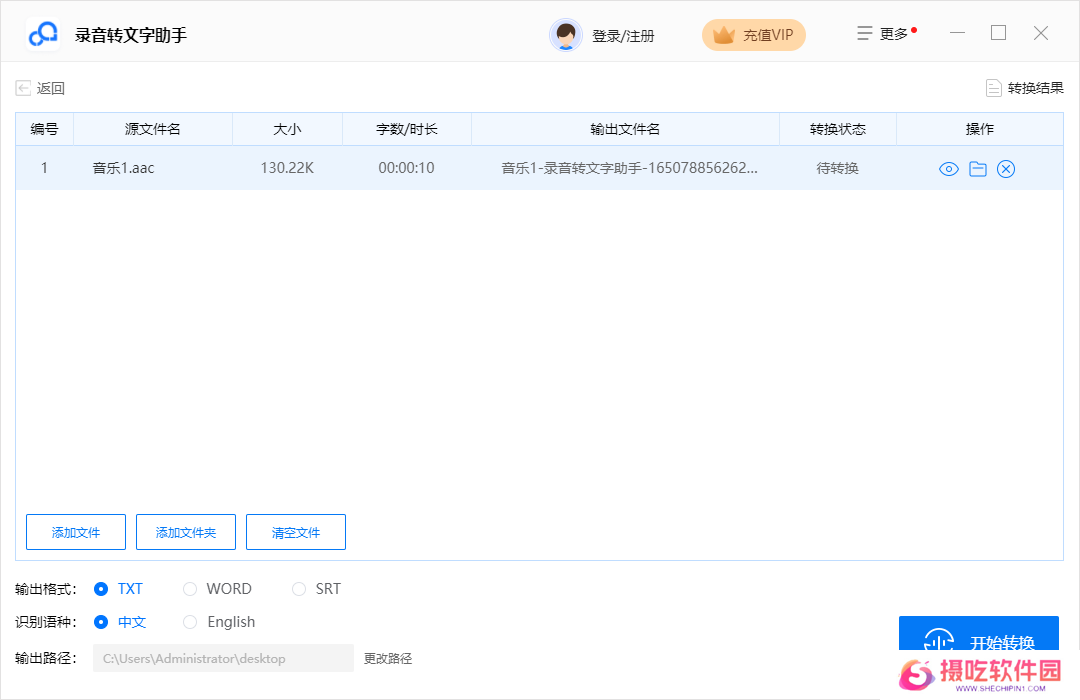
Task: Click the 操作 column header
Action: tap(979, 129)
